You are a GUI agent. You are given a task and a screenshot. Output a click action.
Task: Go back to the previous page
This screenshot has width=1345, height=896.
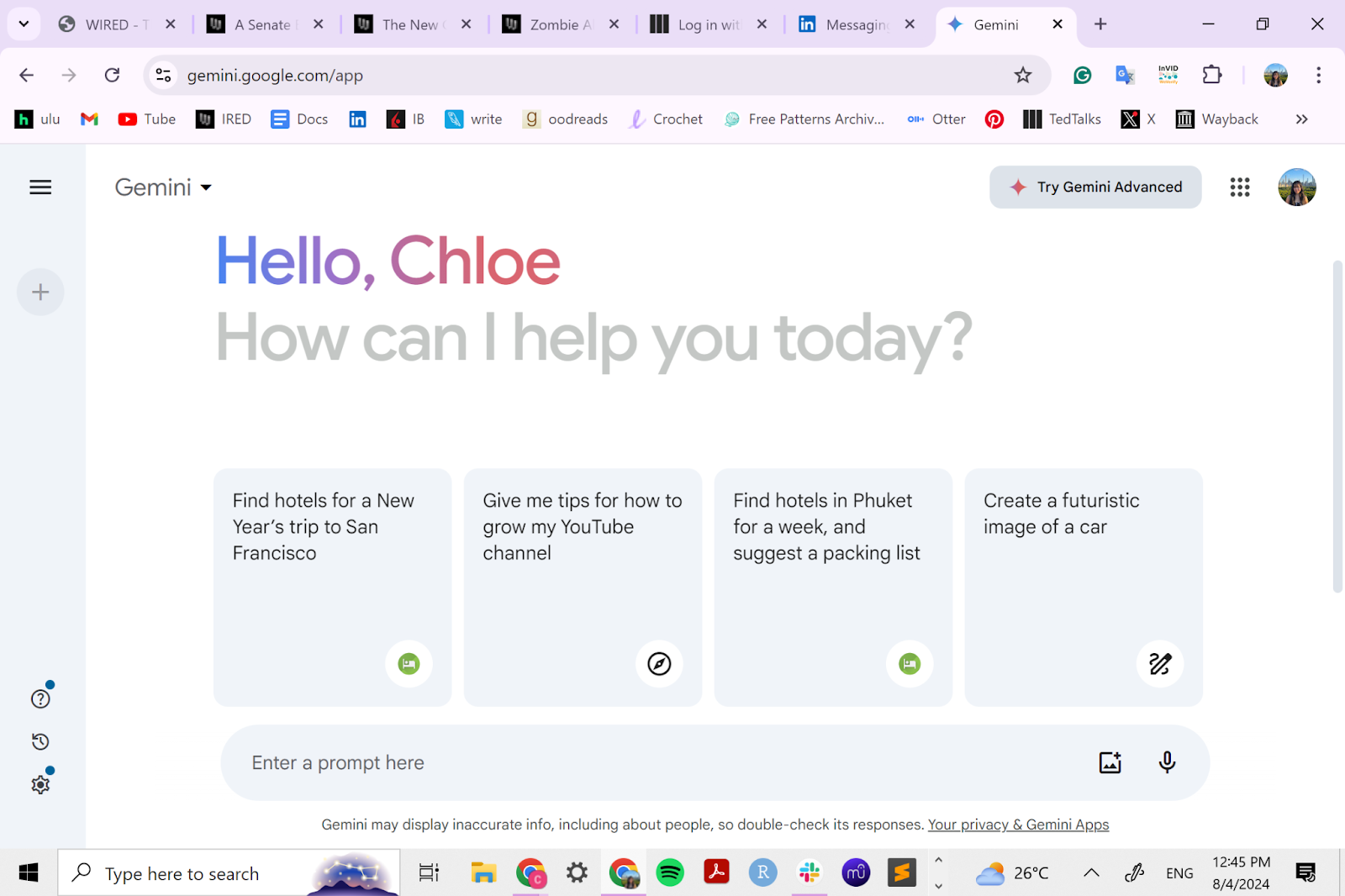click(x=27, y=75)
